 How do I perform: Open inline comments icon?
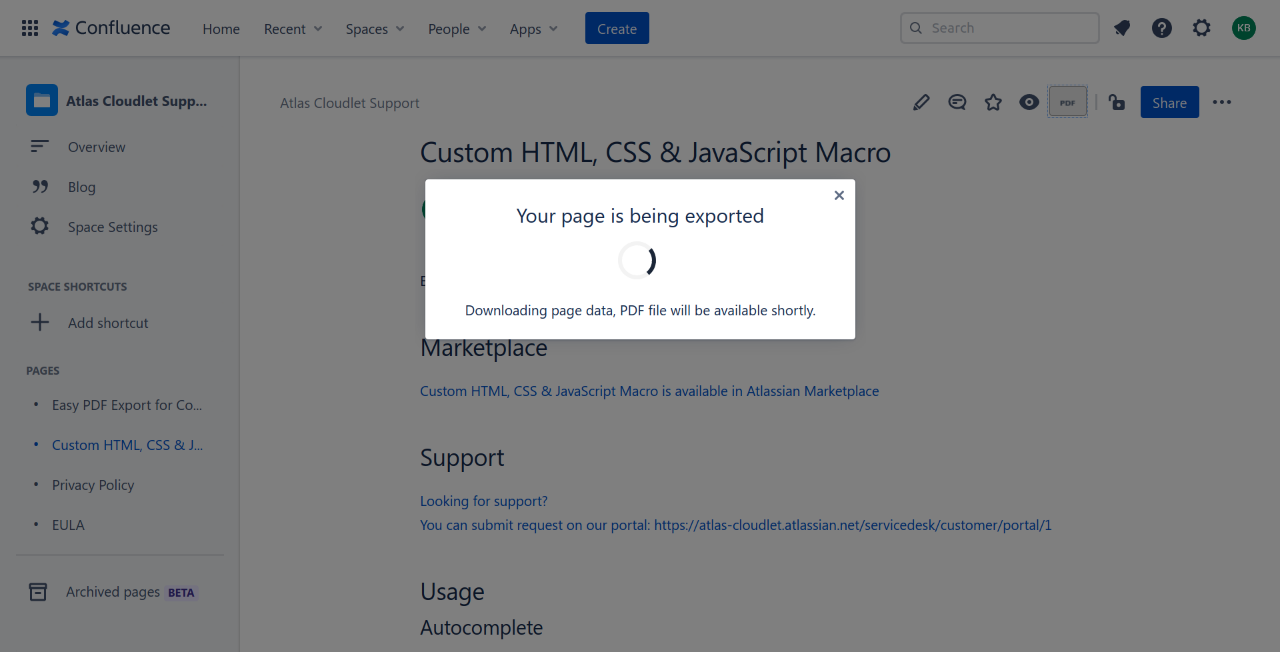[x=957, y=102]
